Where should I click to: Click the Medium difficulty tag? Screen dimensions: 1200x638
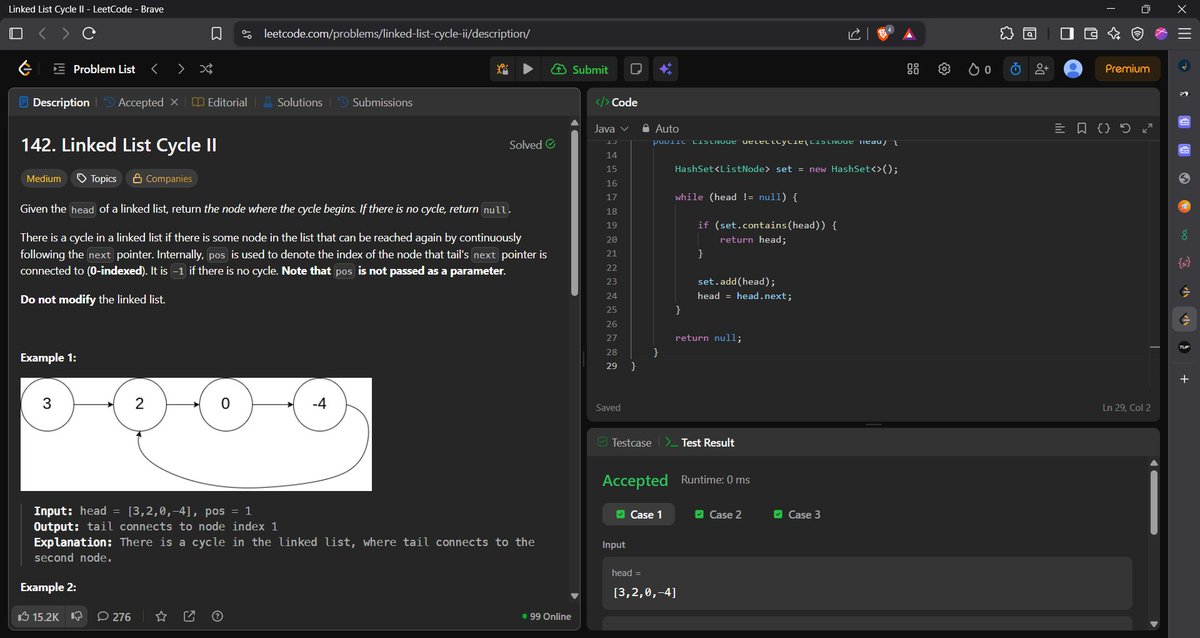point(44,178)
